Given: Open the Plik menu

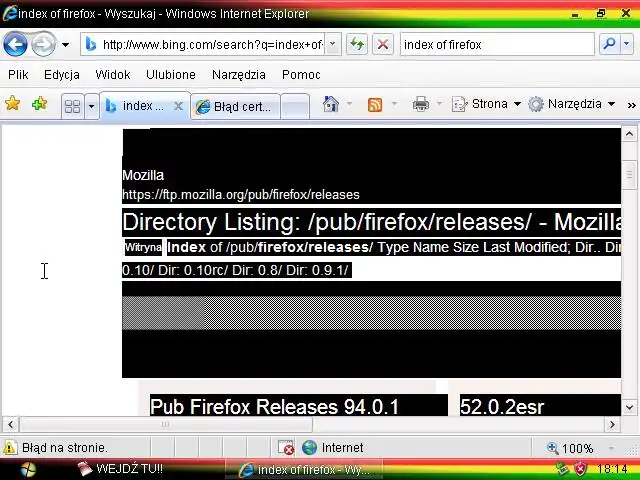Looking at the screenshot, I should tap(18, 75).
